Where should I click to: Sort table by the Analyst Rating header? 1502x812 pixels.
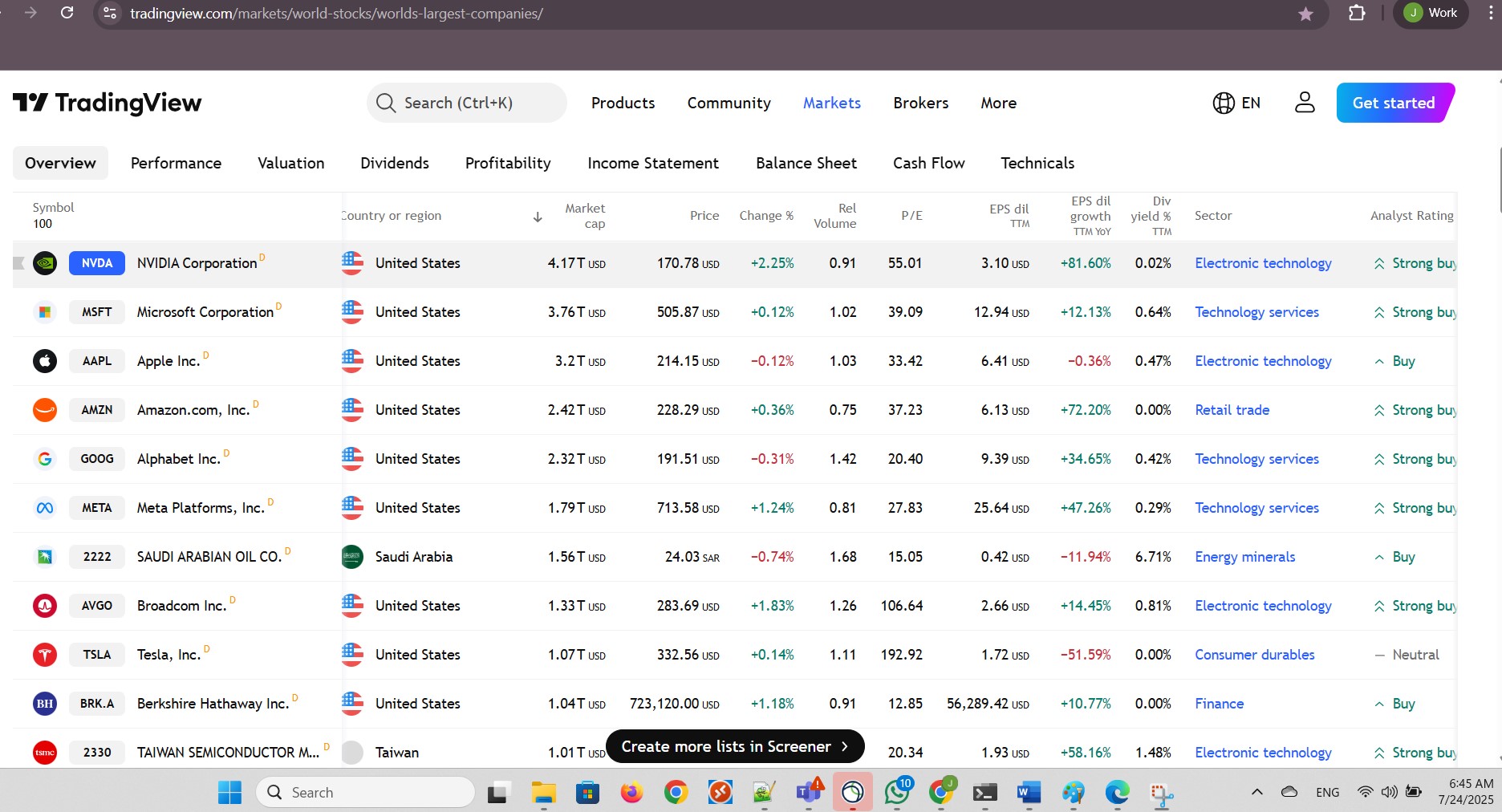[1411, 216]
